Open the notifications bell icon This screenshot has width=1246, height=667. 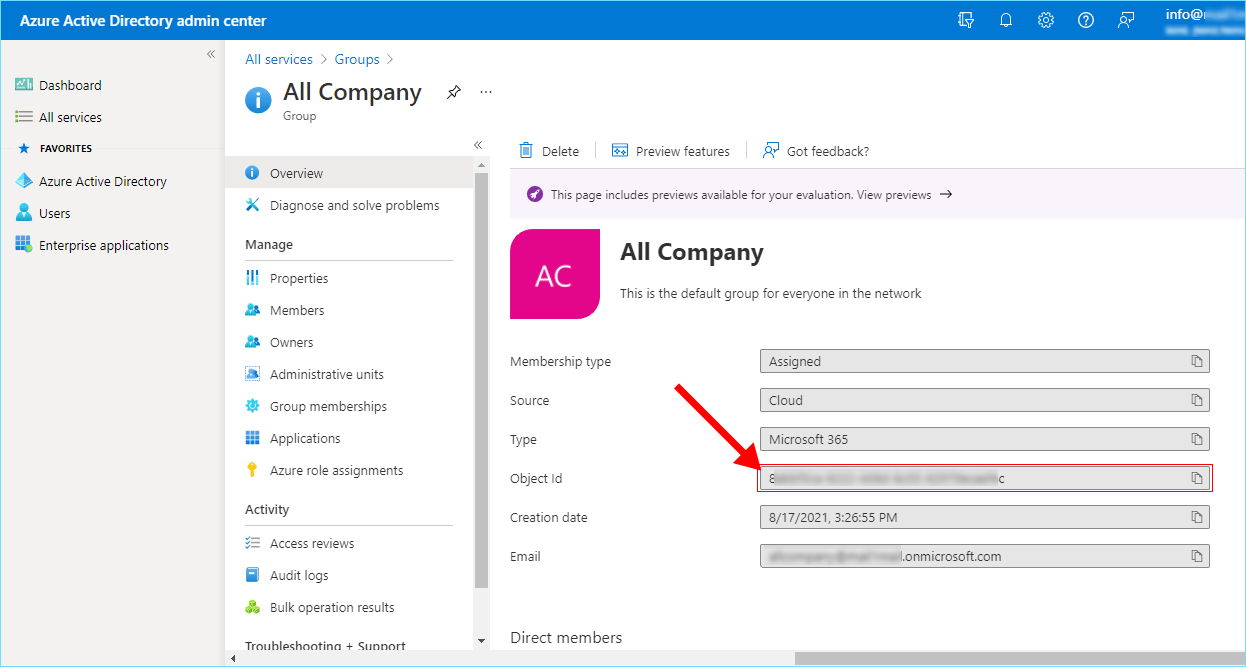tap(1006, 20)
